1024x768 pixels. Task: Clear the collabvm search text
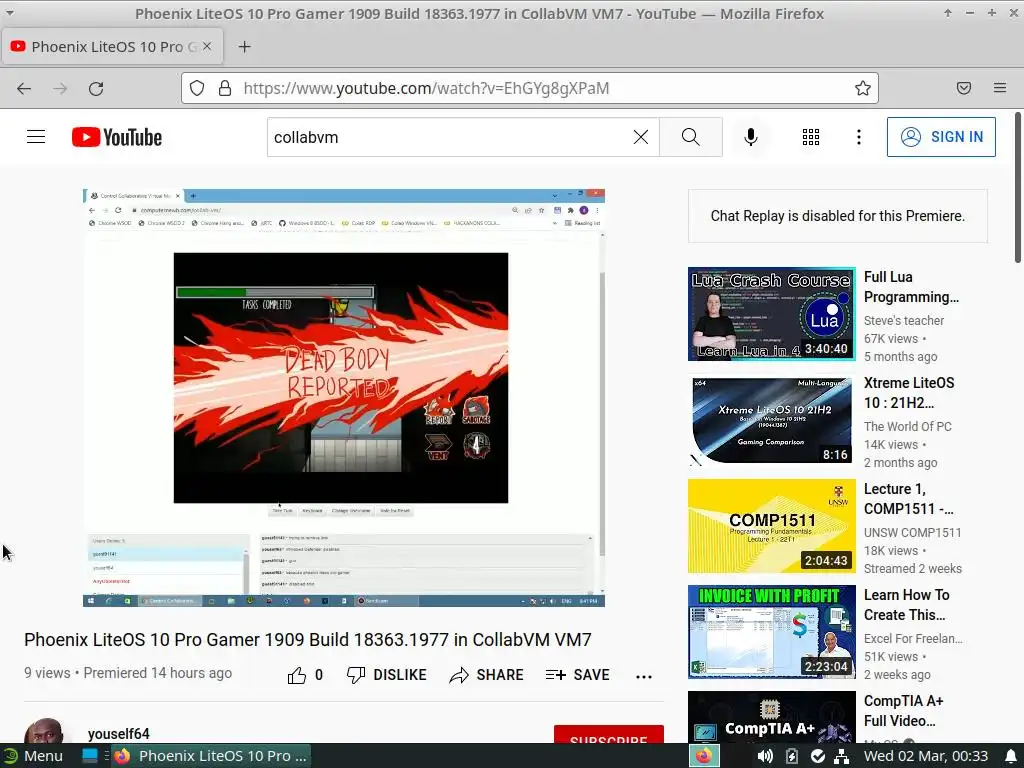click(641, 137)
